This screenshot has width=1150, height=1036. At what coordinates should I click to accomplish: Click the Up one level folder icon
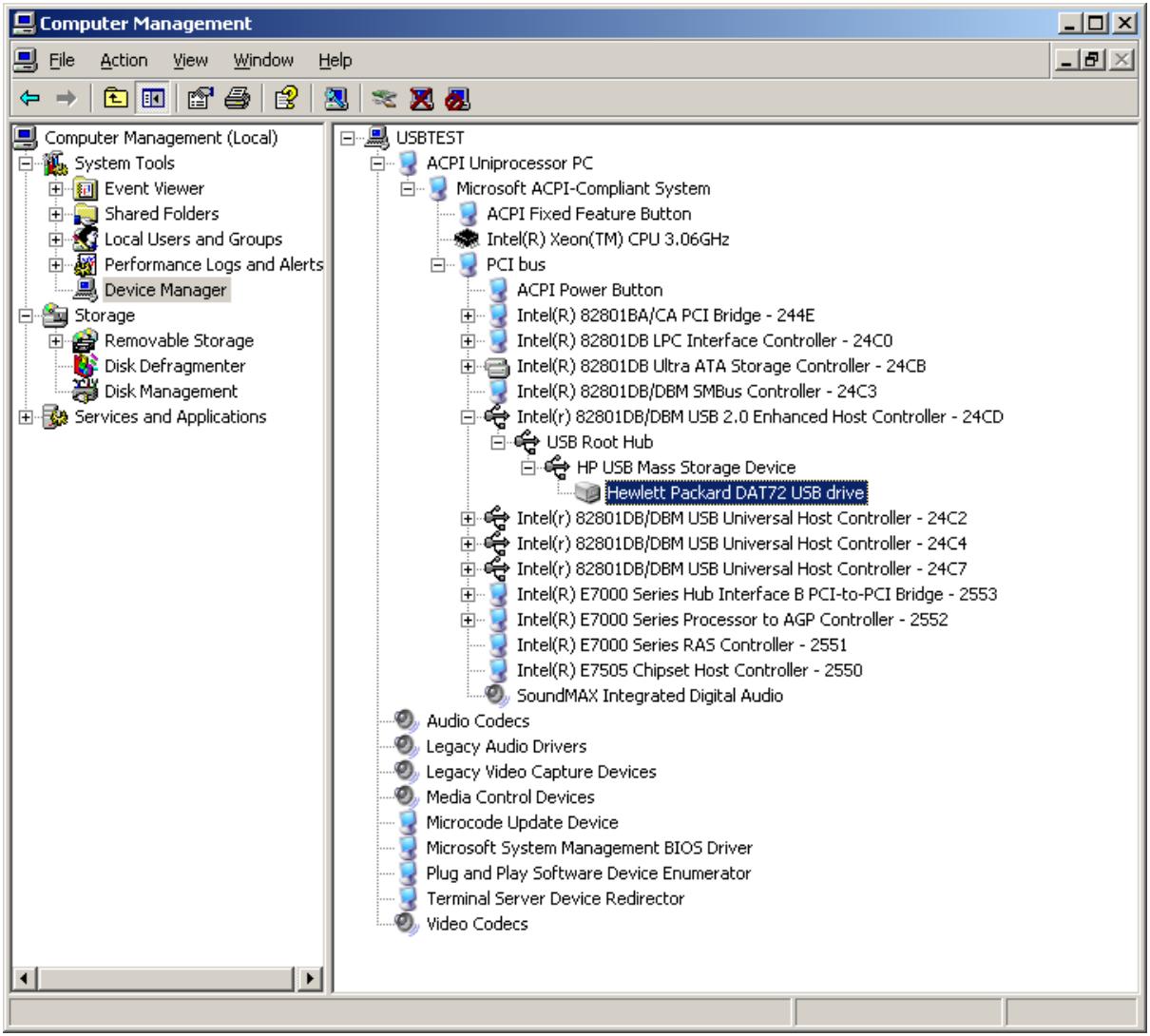click(116, 98)
